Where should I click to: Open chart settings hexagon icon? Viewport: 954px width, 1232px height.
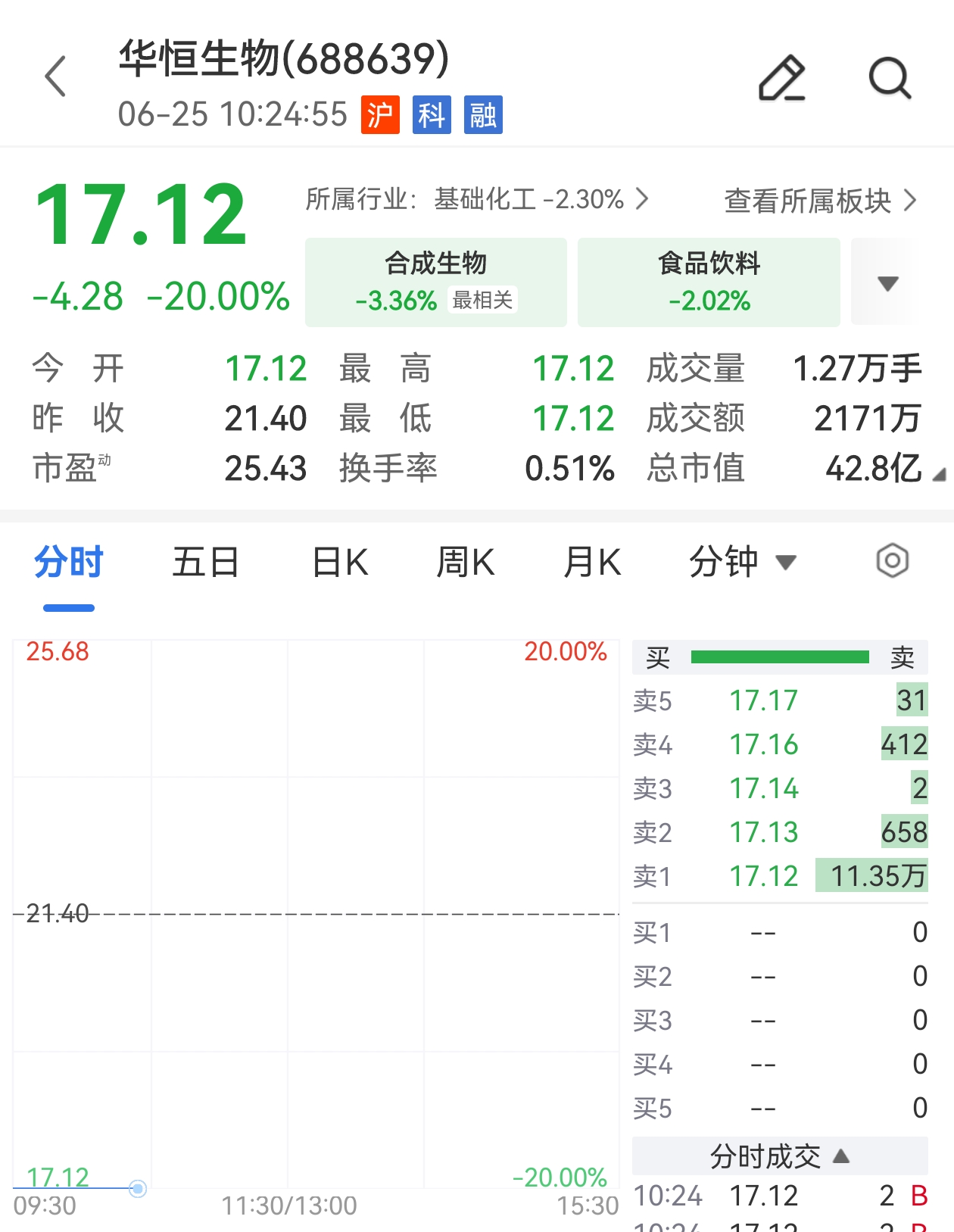click(892, 561)
